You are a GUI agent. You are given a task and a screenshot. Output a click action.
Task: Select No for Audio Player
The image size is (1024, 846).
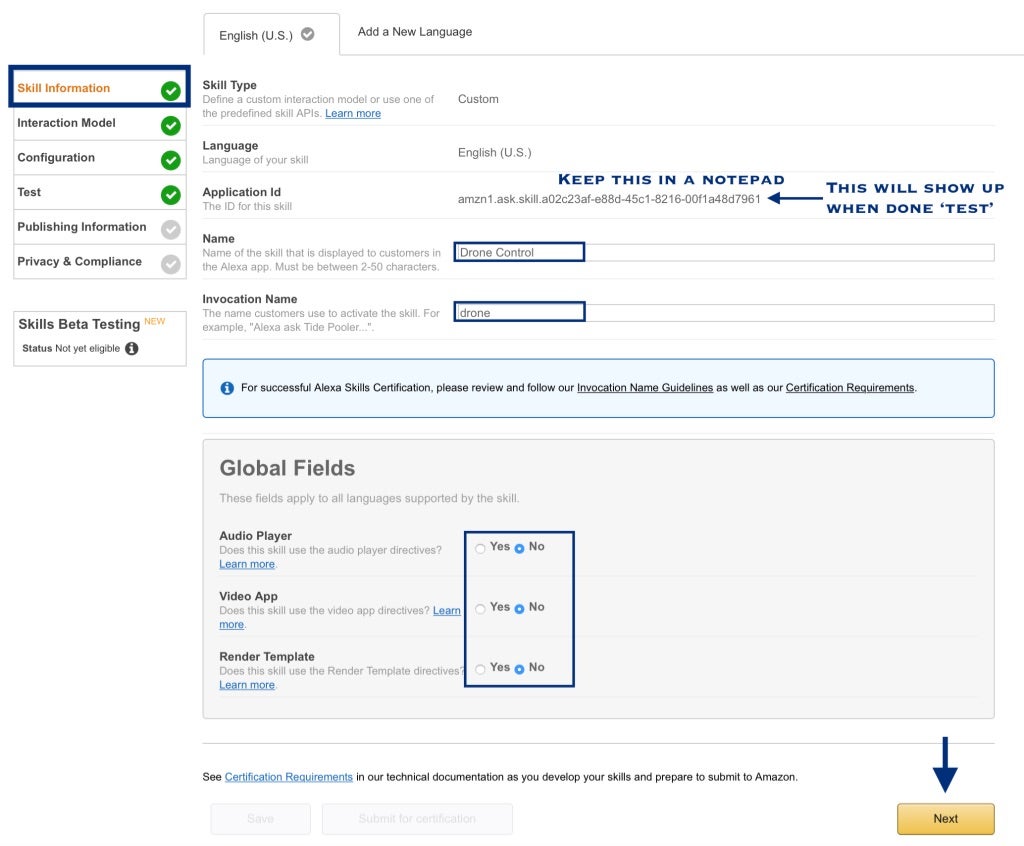(519, 548)
